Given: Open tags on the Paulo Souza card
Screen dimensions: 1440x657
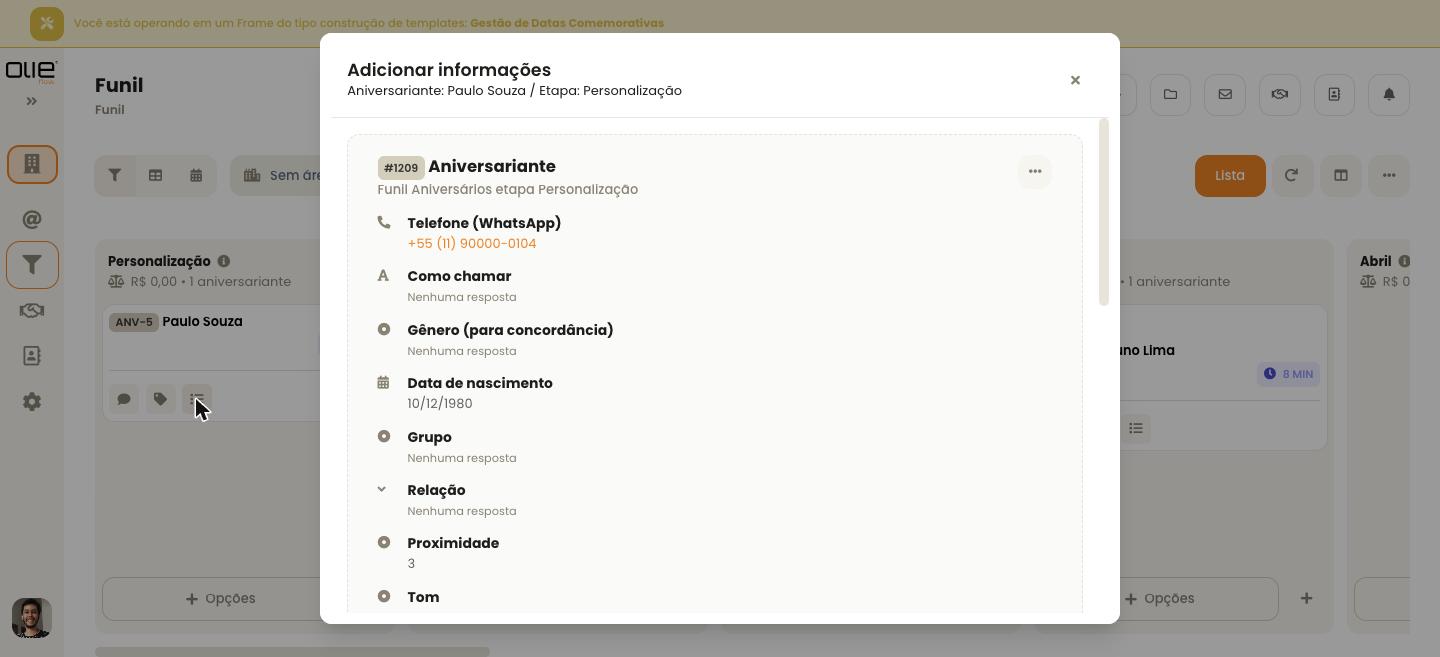Looking at the screenshot, I should 160,399.
